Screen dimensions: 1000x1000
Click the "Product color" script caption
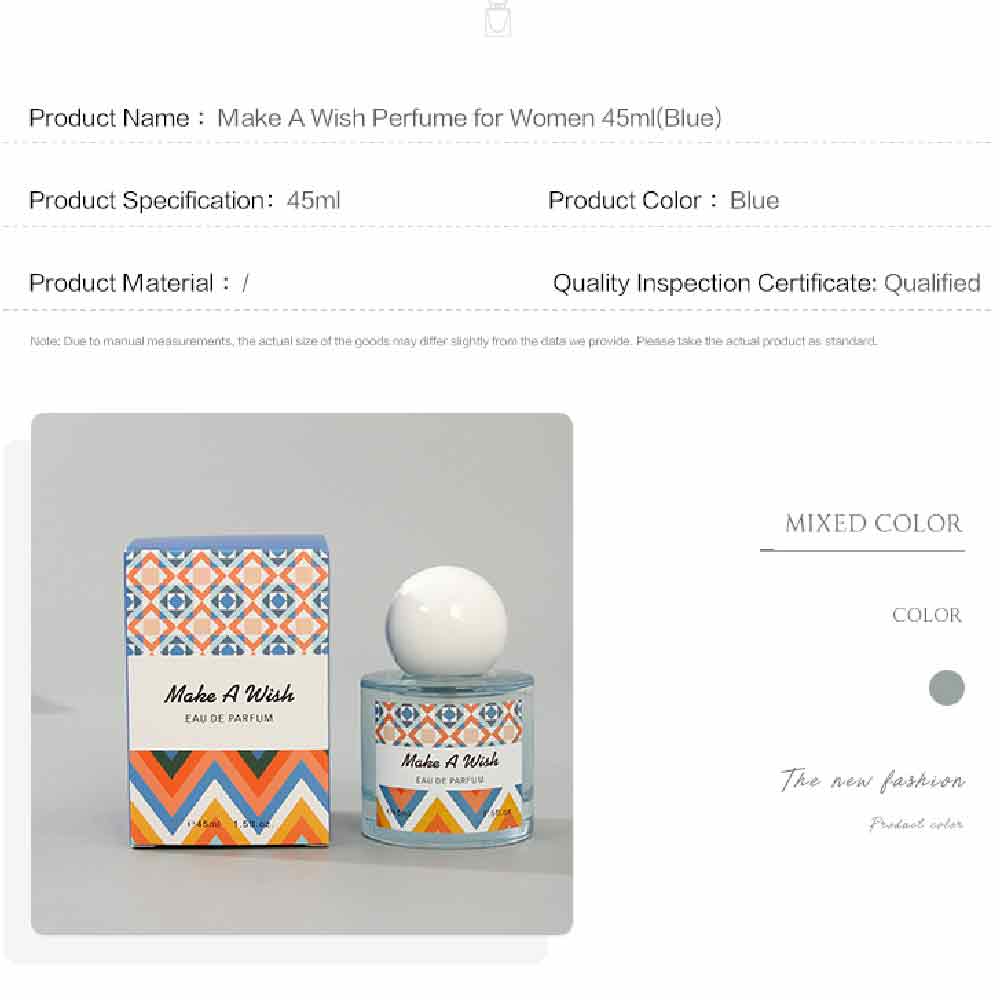(916, 823)
